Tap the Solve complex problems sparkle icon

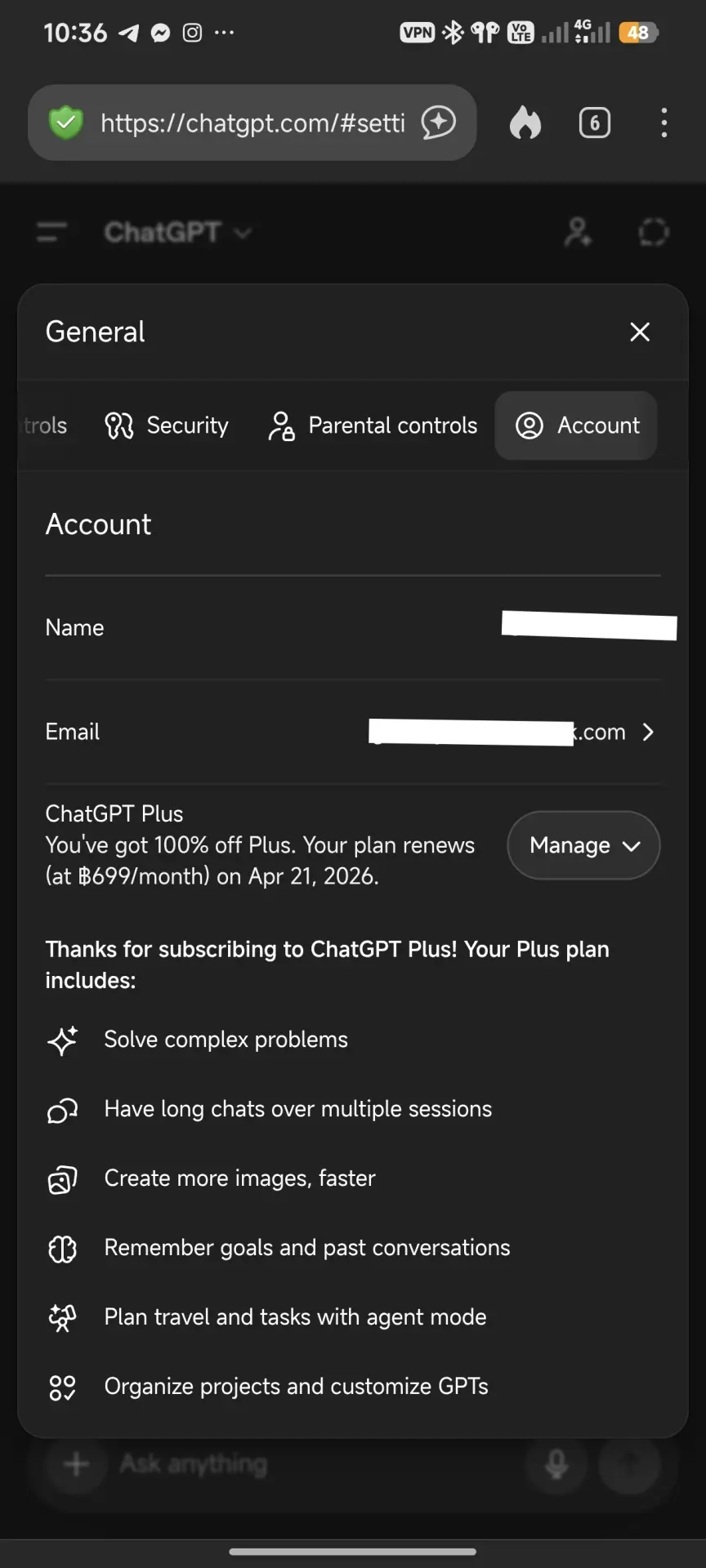62,1040
